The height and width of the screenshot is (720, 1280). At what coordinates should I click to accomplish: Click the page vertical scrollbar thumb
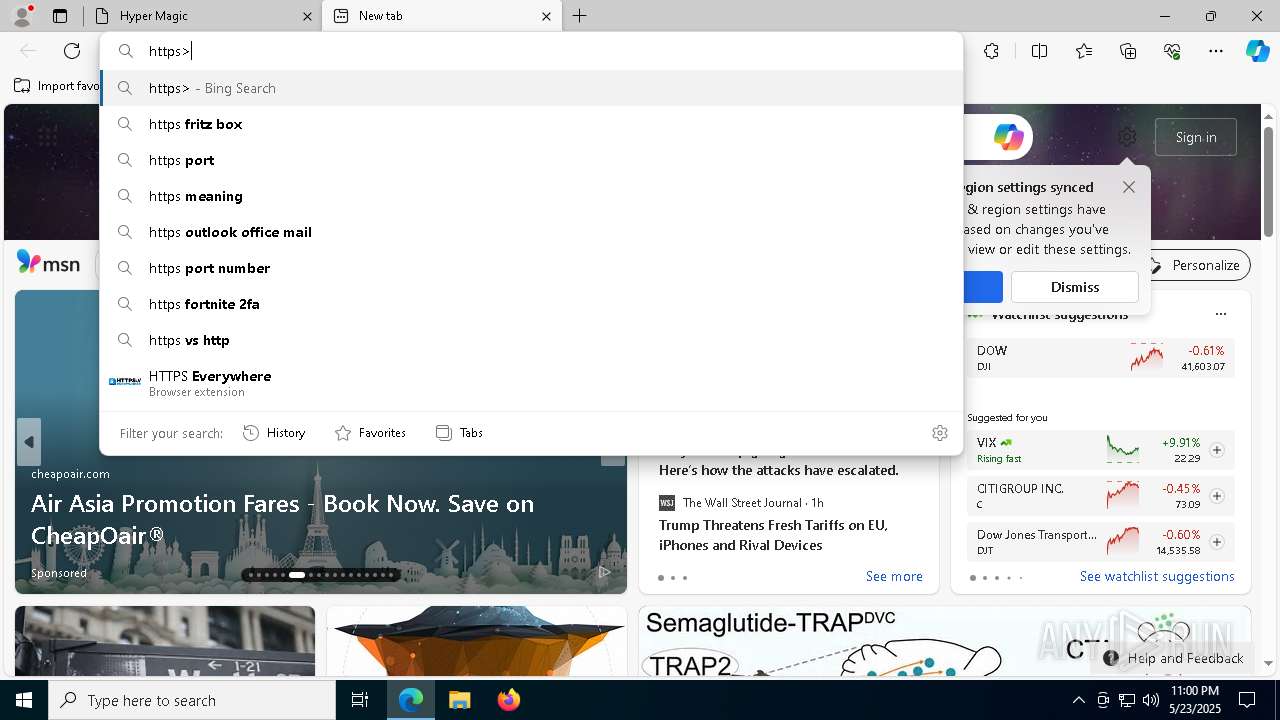coord(1268,183)
